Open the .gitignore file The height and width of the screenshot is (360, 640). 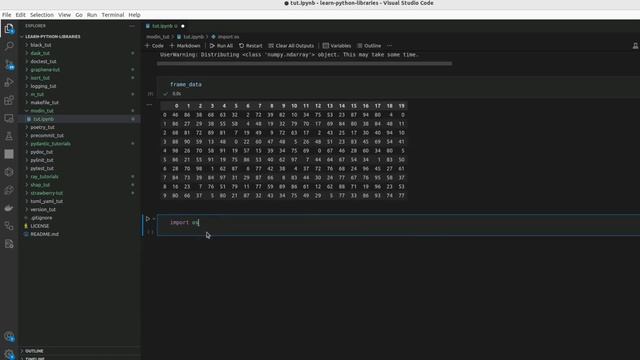pyautogui.click(x=41, y=218)
